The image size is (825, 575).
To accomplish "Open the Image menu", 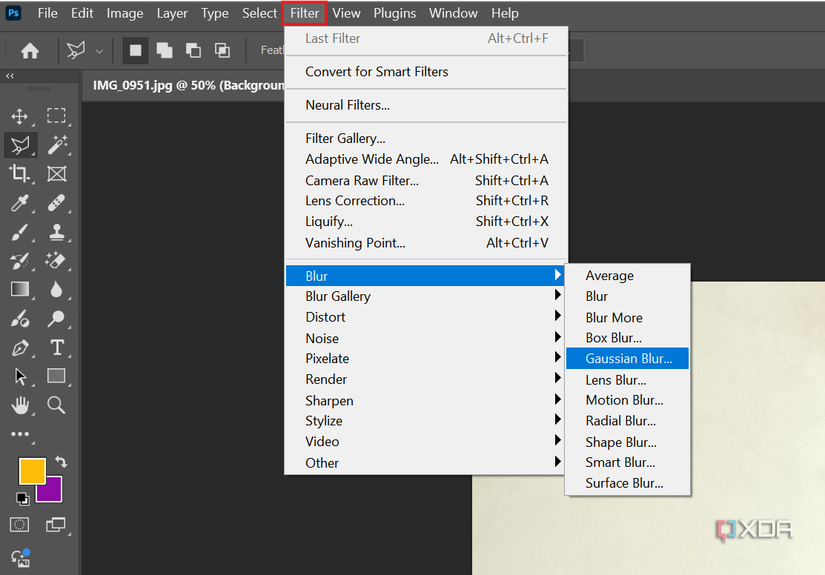I will [125, 13].
